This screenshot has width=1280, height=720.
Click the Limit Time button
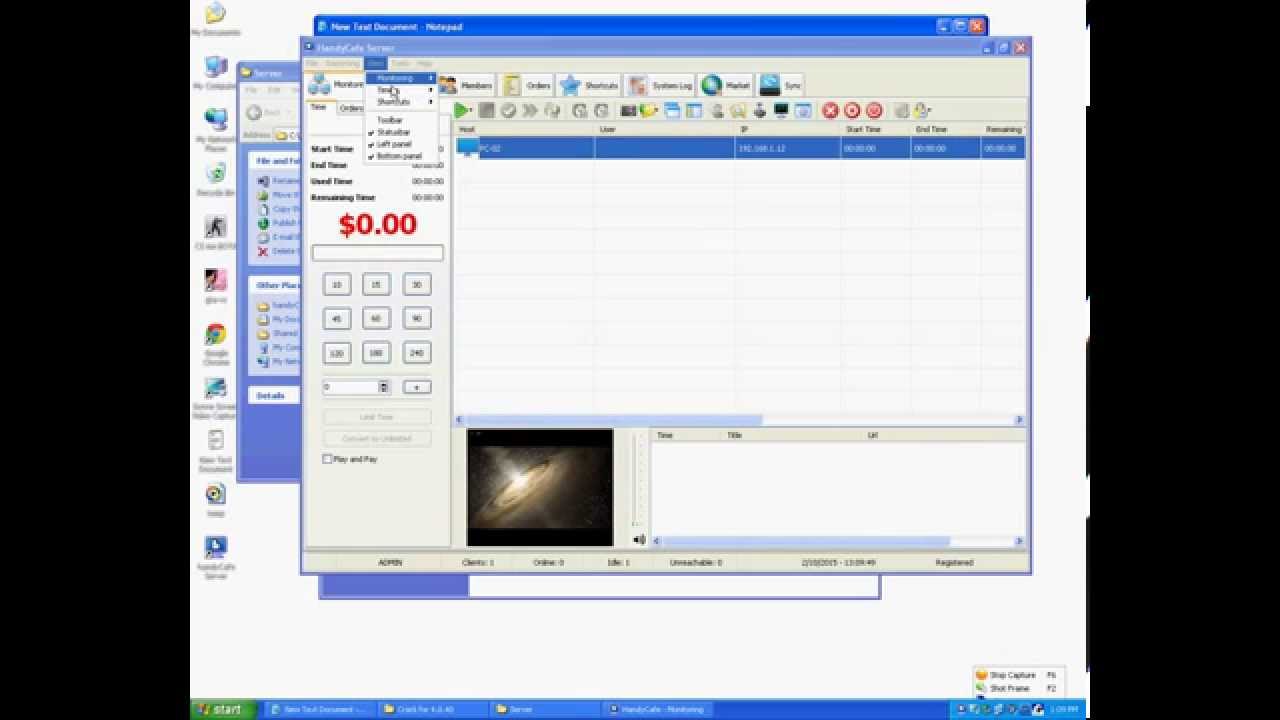(x=377, y=417)
